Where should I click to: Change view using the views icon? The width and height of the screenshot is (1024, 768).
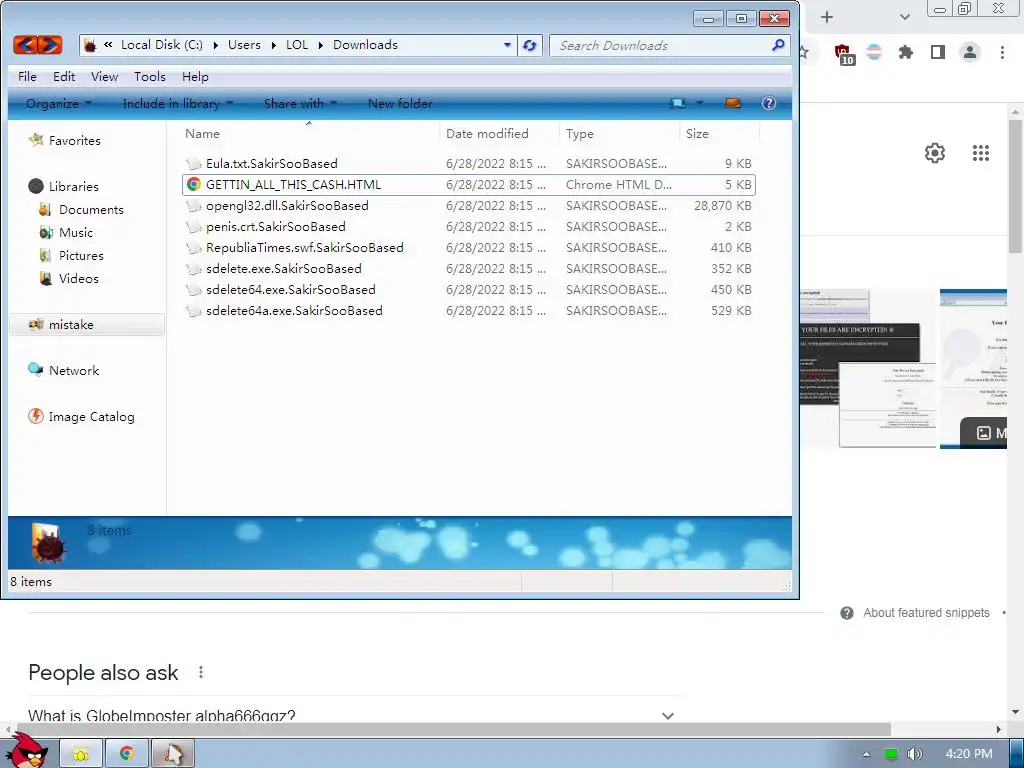pos(679,103)
